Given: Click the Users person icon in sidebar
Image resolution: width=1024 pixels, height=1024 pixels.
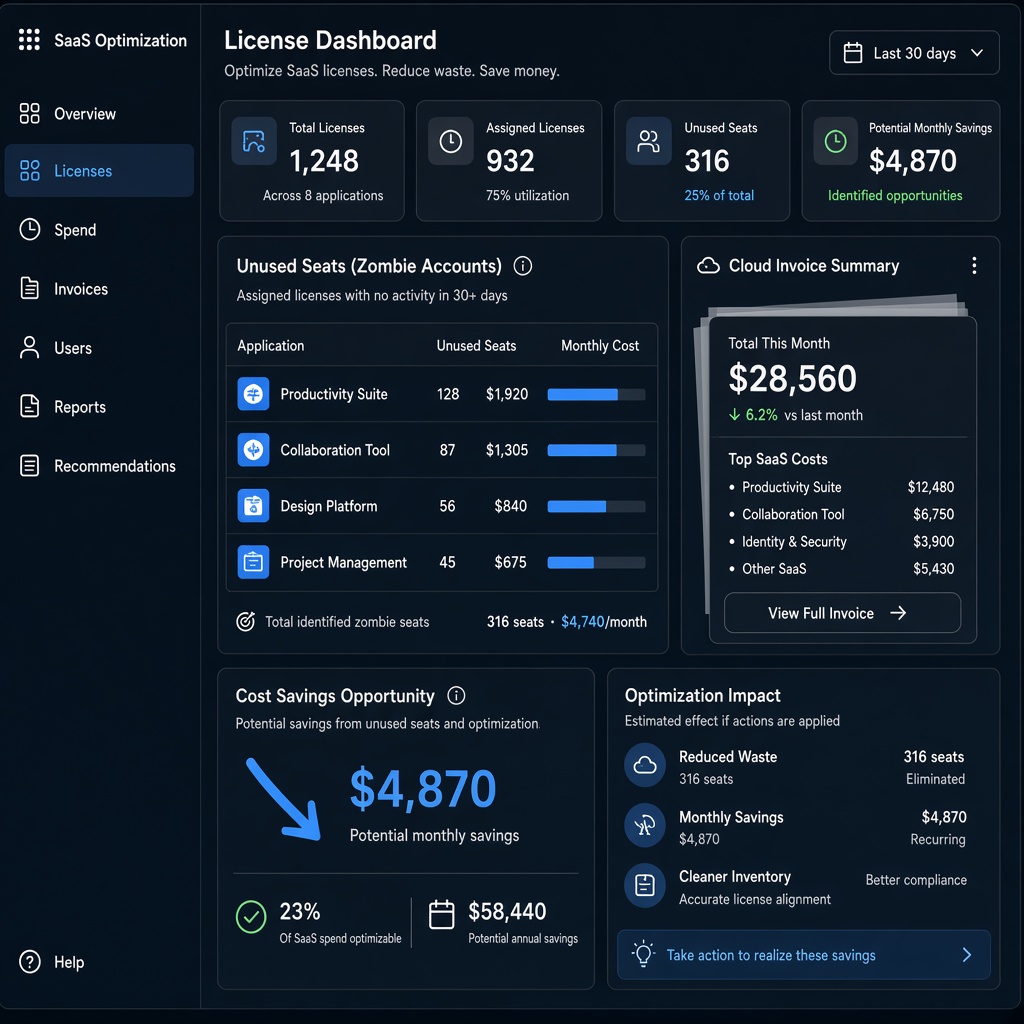Looking at the screenshot, I should [29, 347].
